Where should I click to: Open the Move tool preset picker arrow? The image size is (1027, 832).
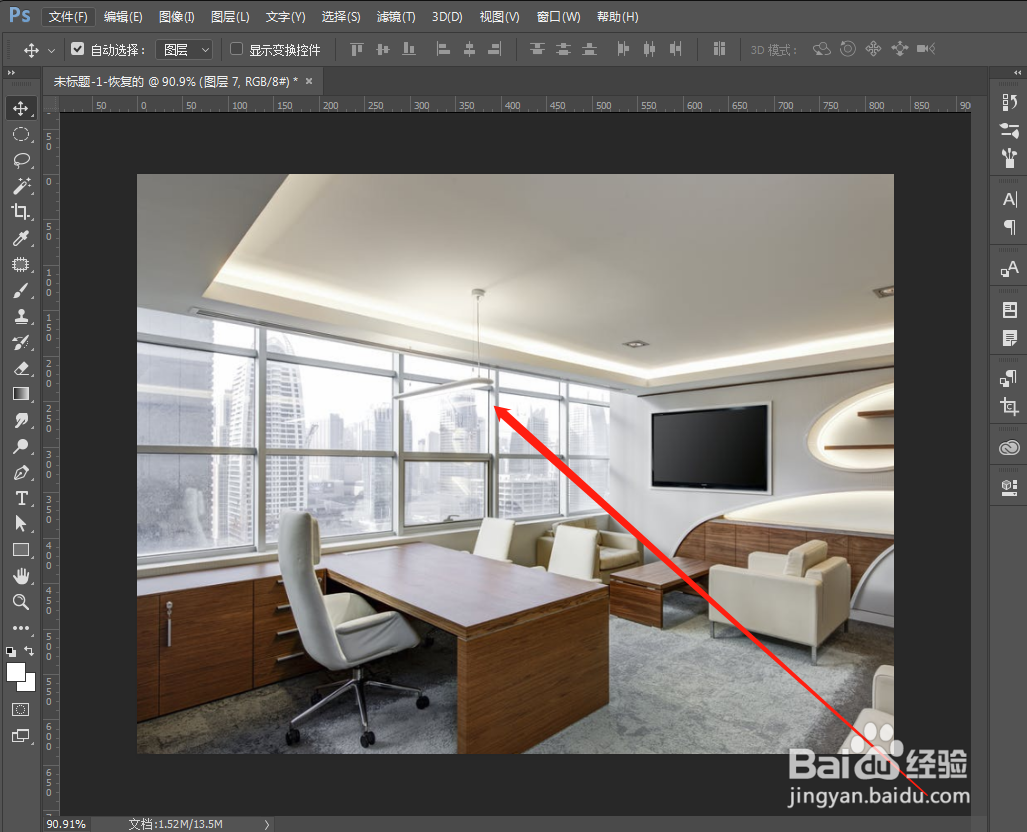(51, 50)
